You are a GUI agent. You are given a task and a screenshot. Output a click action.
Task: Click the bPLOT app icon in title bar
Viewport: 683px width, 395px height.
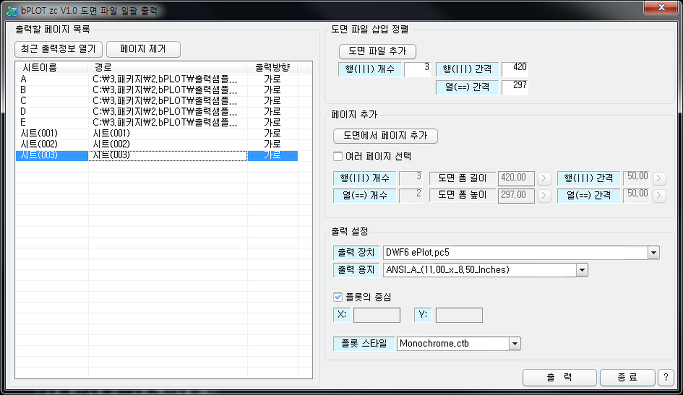pos(12,10)
